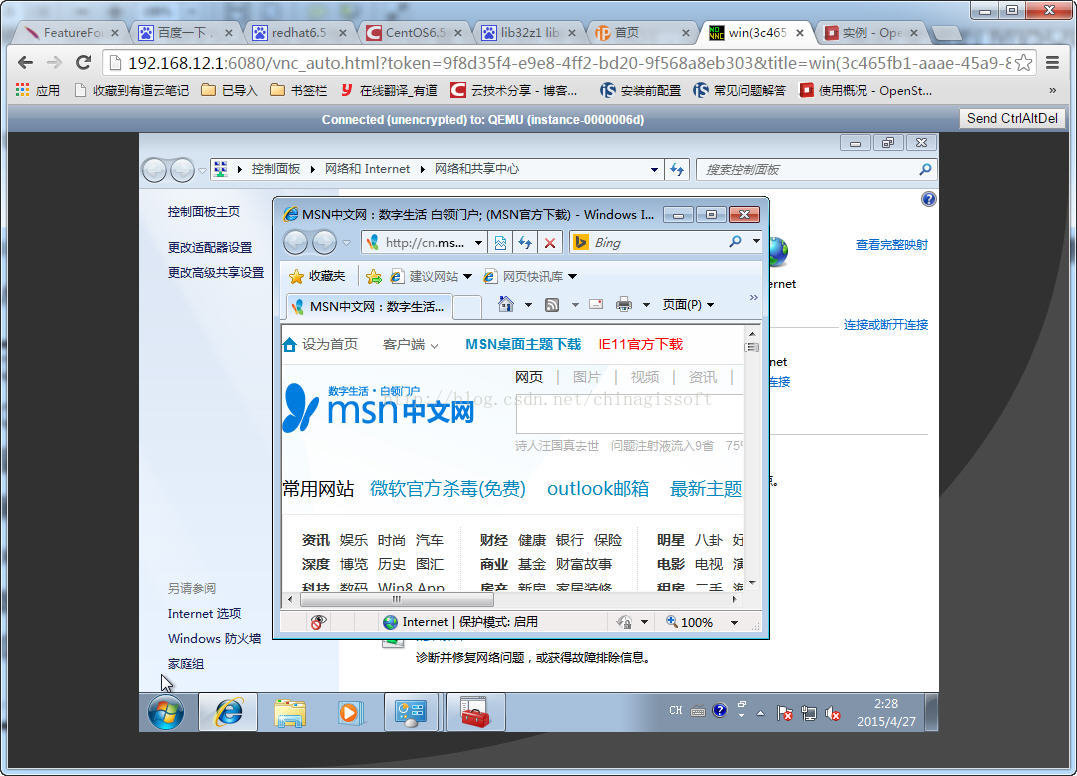The width and height of the screenshot is (1077, 776).
Task: Expand the 网页快讯库 dropdown
Action: click(x=573, y=277)
